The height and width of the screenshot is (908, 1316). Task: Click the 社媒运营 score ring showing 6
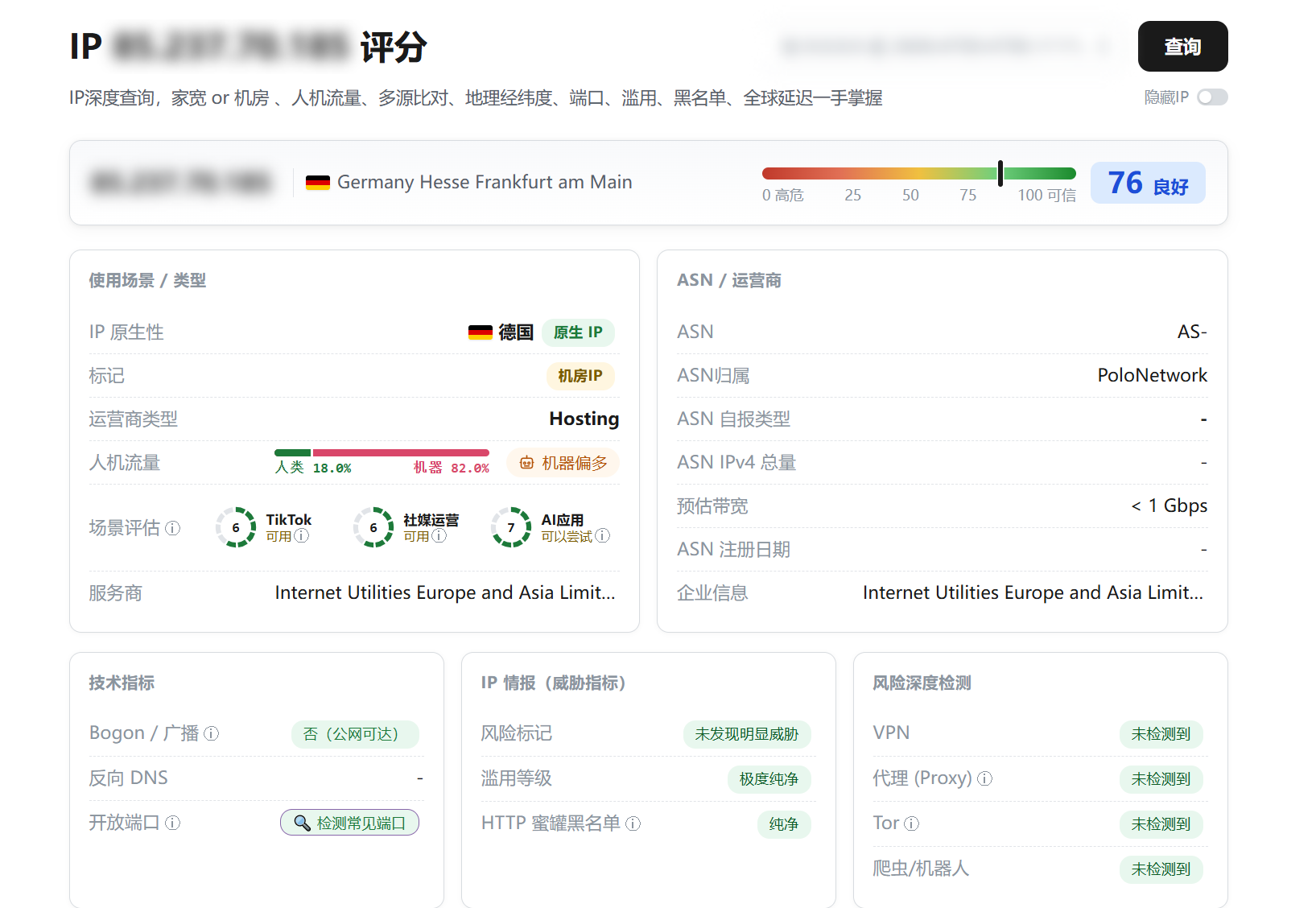pos(373,527)
